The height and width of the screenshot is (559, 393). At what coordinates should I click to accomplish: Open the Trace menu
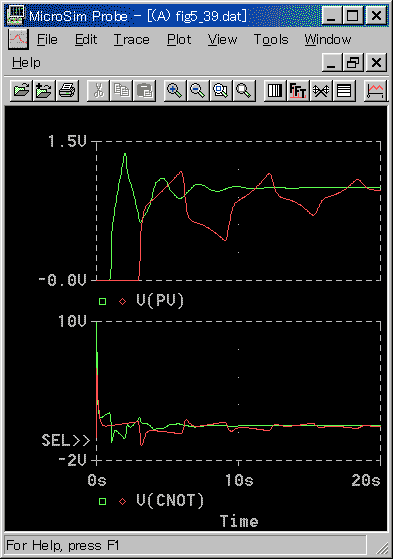coord(132,39)
